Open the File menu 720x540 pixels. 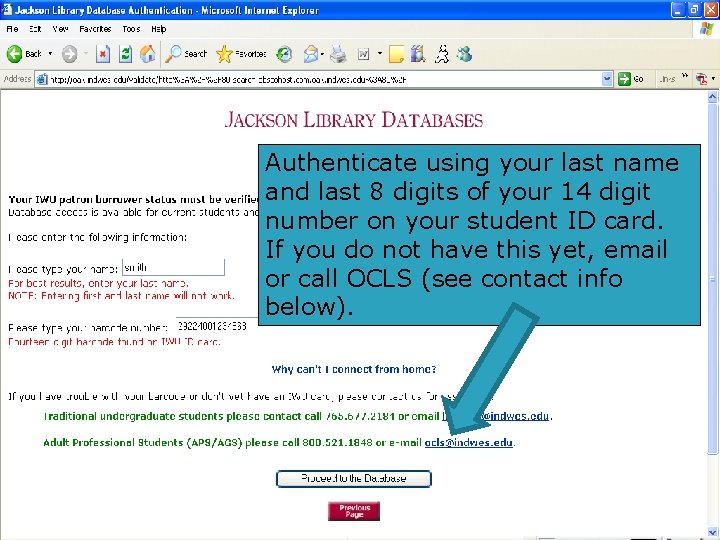click(12, 29)
